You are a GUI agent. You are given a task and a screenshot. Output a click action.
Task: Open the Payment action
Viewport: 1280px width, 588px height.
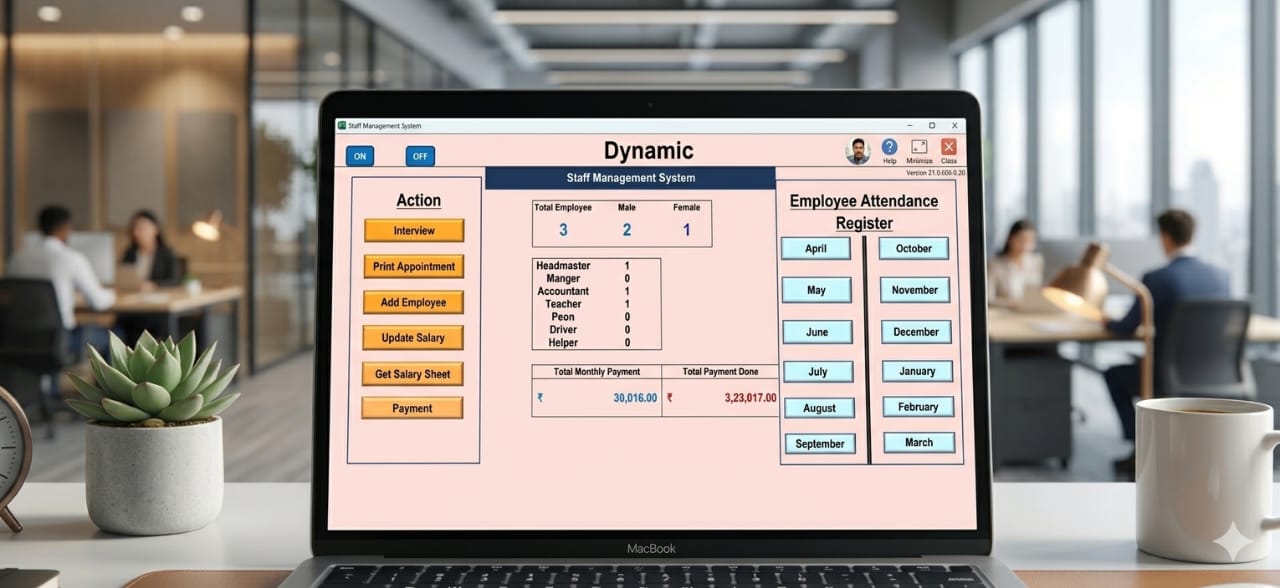click(412, 408)
